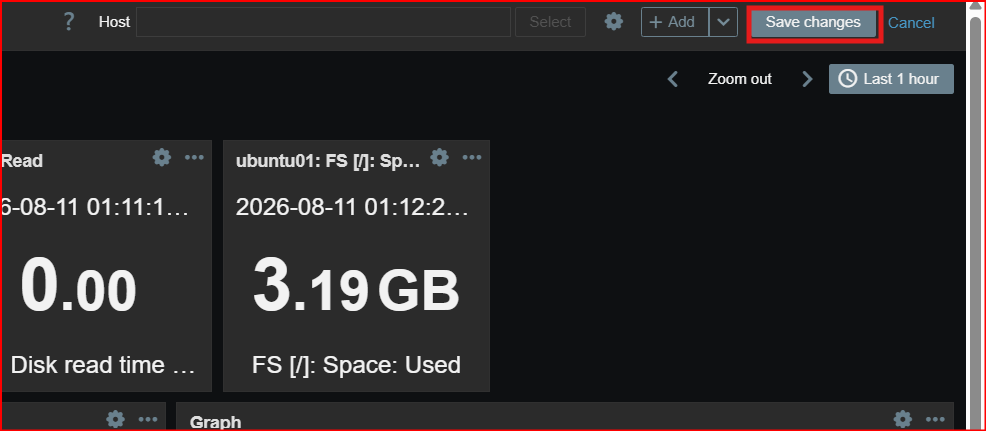This screenshot has width=986, height=431.
Task: Edit the Disk Read widget via gear icon
Action: pyautogui.click(x=162, y=157)
